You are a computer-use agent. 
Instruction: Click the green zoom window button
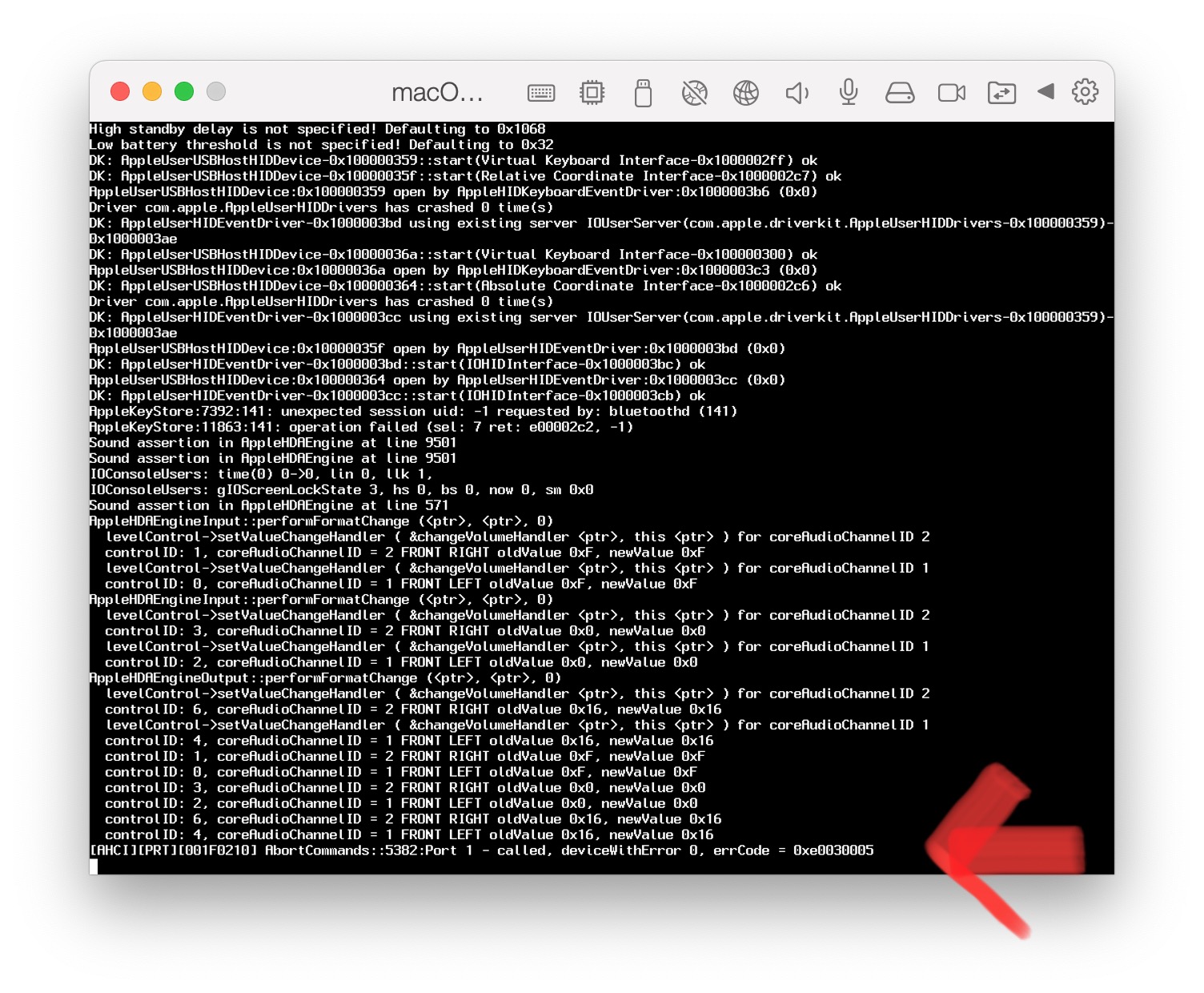[x=184, y=91]
